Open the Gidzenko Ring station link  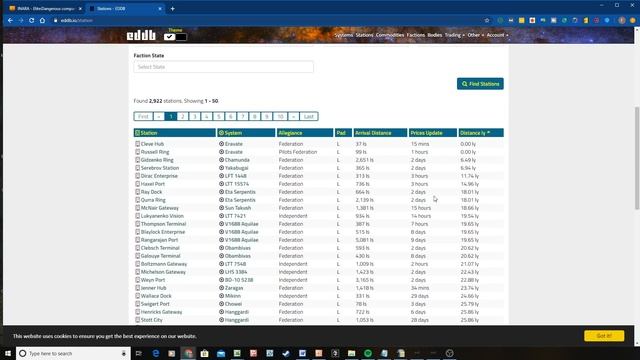157,160
